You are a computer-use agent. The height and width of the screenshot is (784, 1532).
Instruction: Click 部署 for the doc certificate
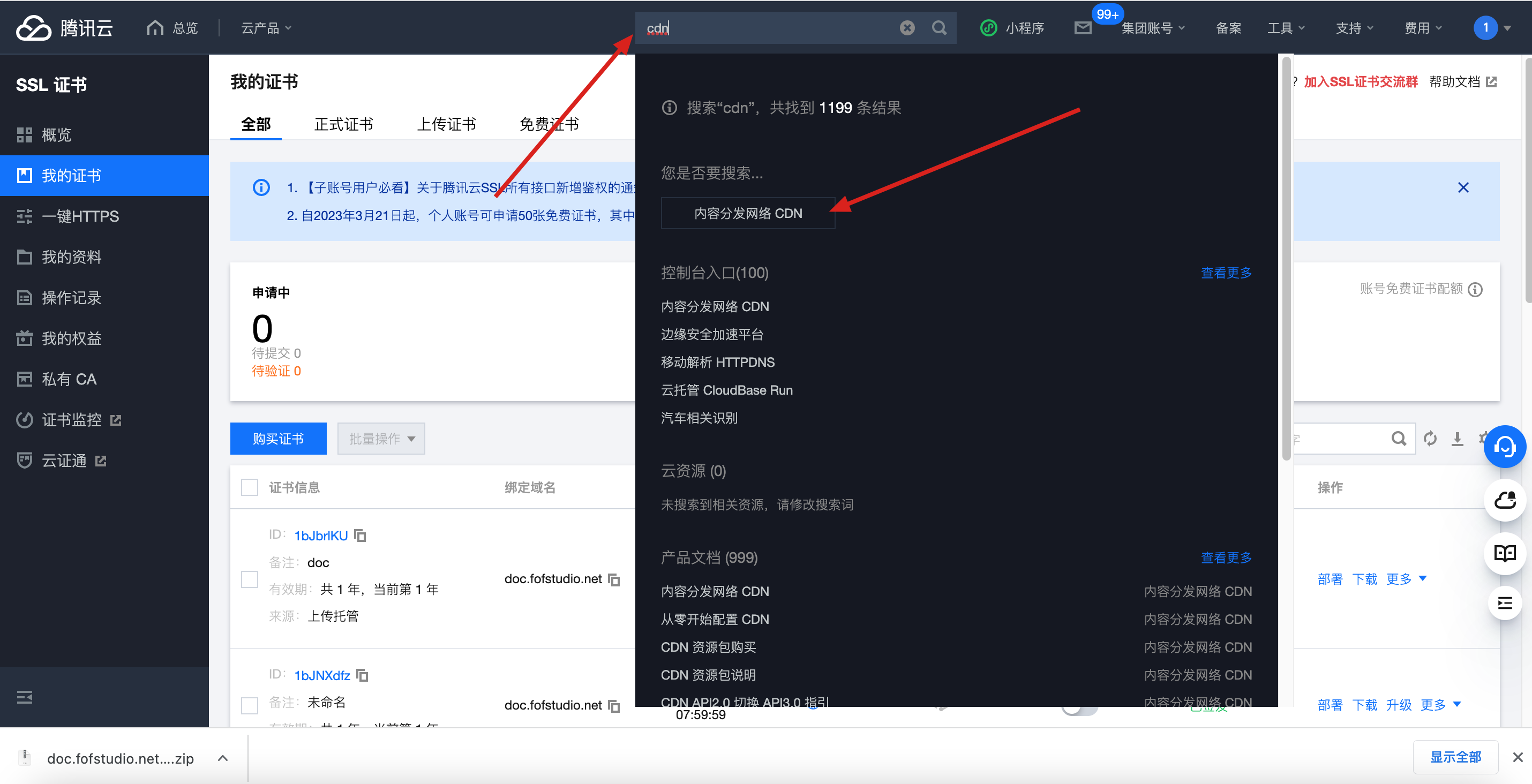[x=1330, y=579]
